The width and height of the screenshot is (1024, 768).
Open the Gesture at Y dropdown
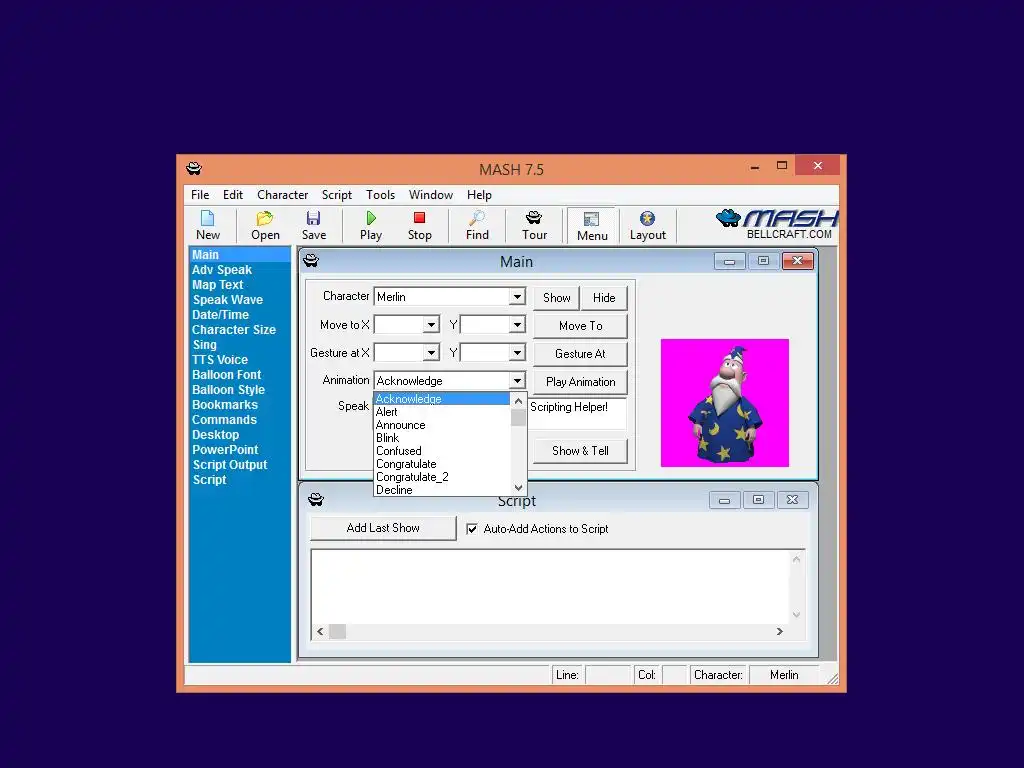pyautogui.click(x=517, y=353)
